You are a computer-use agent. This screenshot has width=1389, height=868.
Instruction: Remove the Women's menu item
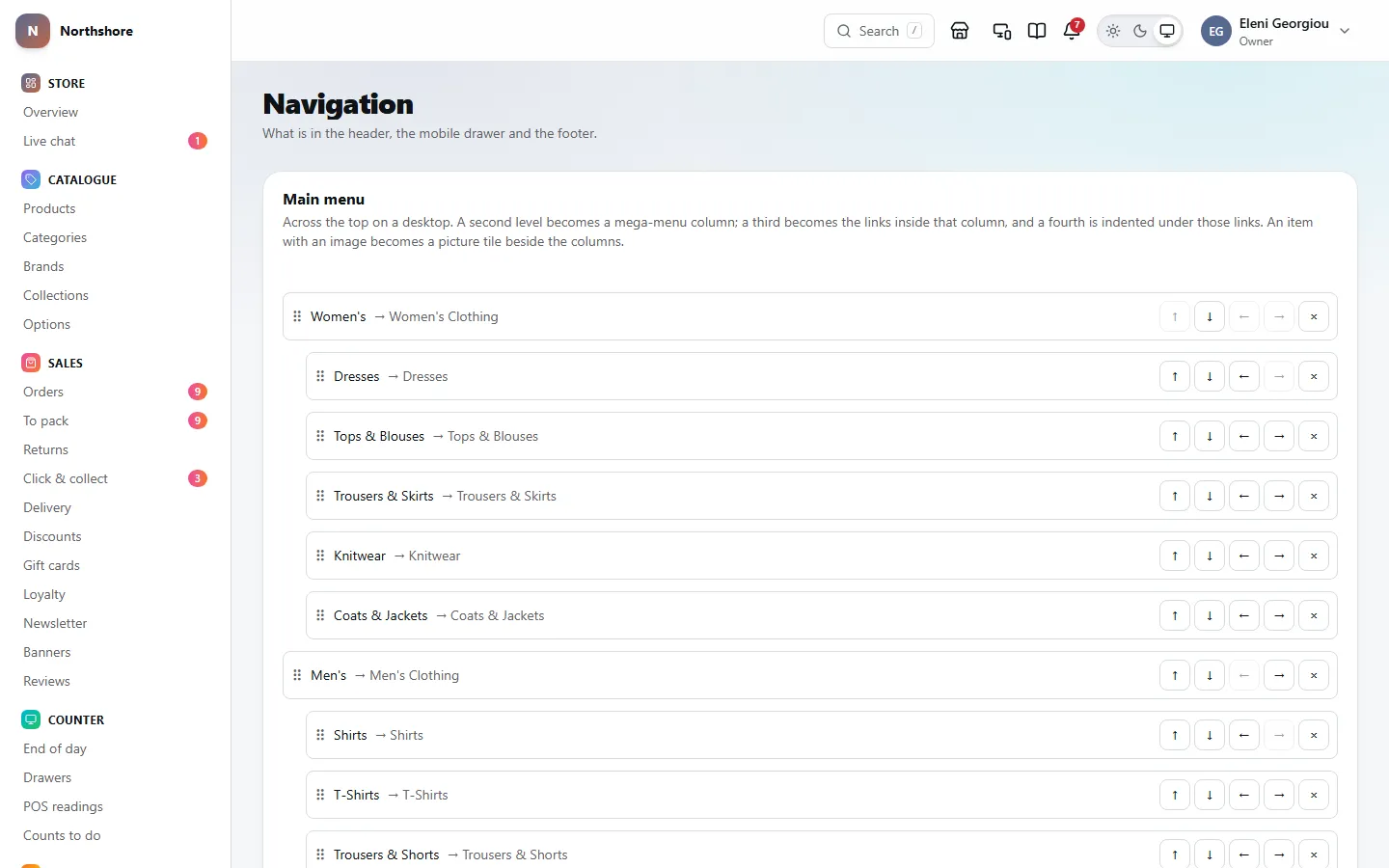click(x=1314, y=316)
